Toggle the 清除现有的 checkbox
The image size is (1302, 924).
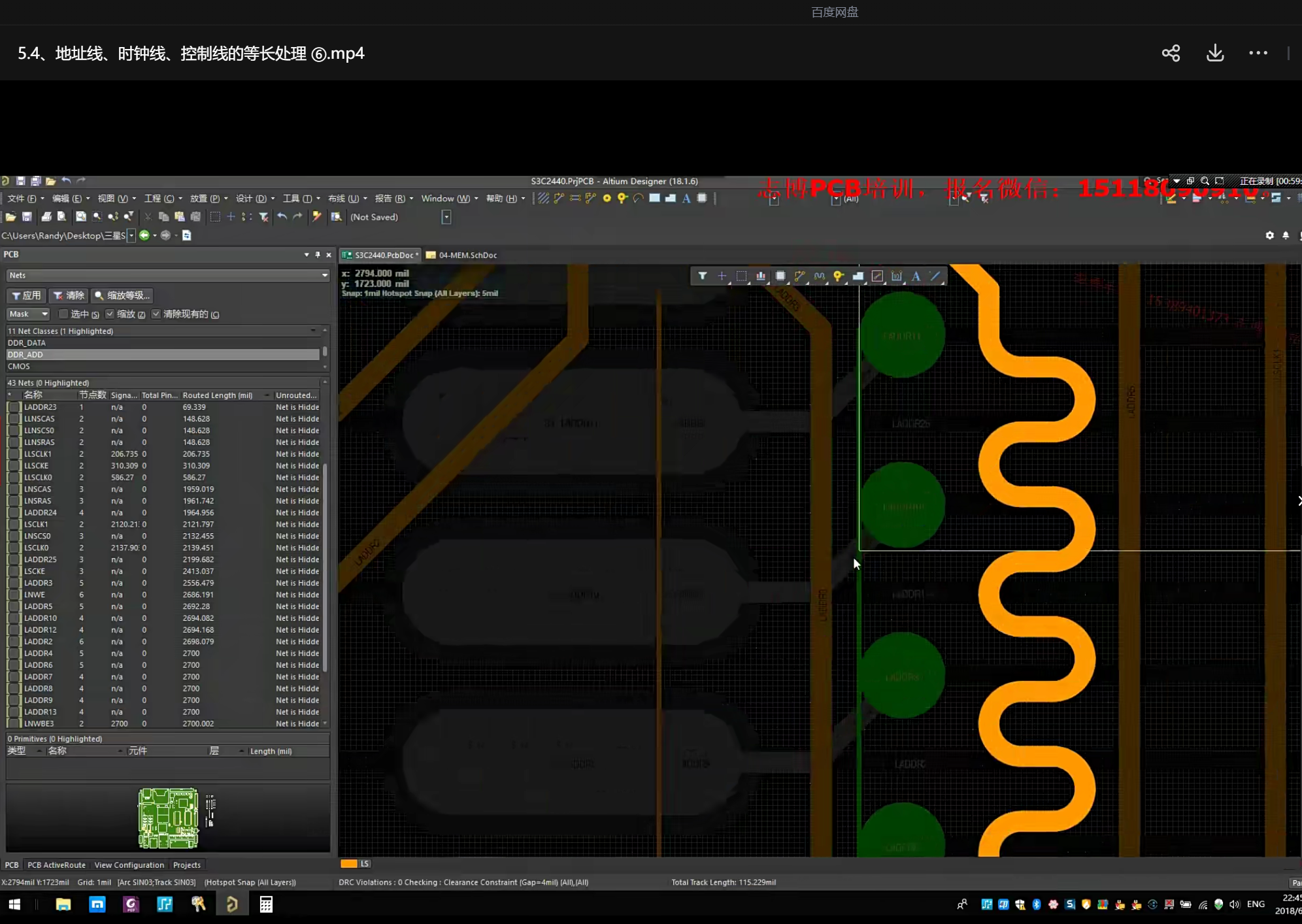coord(156,314)
